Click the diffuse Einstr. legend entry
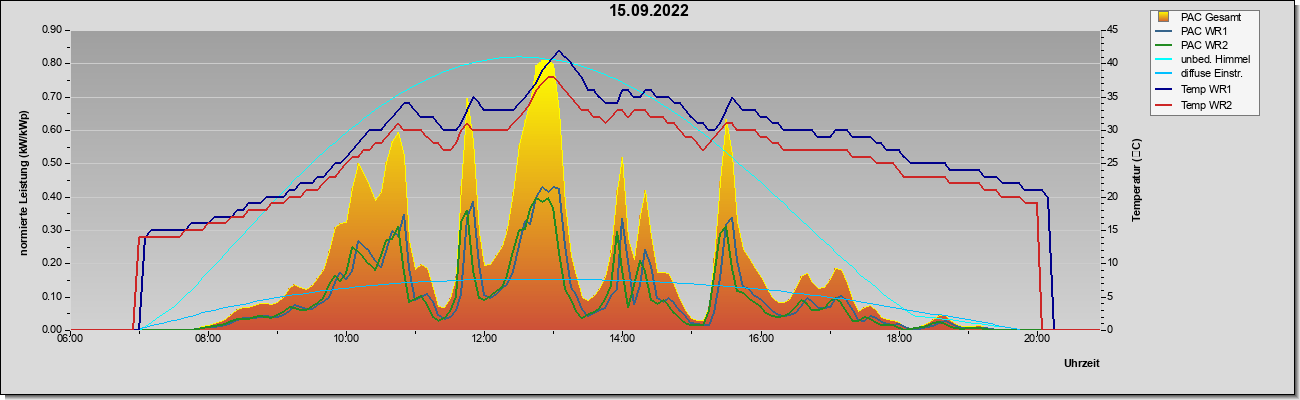 [x=1207, y=75]
